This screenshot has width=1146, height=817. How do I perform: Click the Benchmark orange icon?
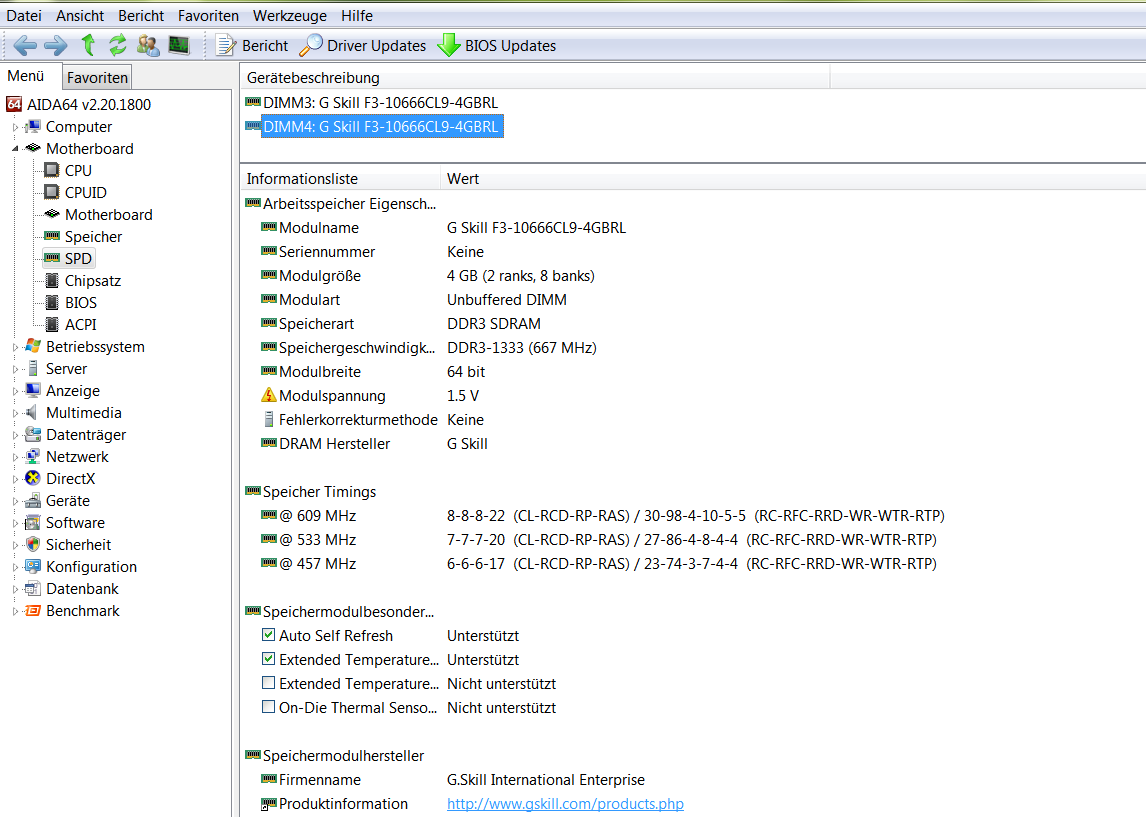[33, 610]
